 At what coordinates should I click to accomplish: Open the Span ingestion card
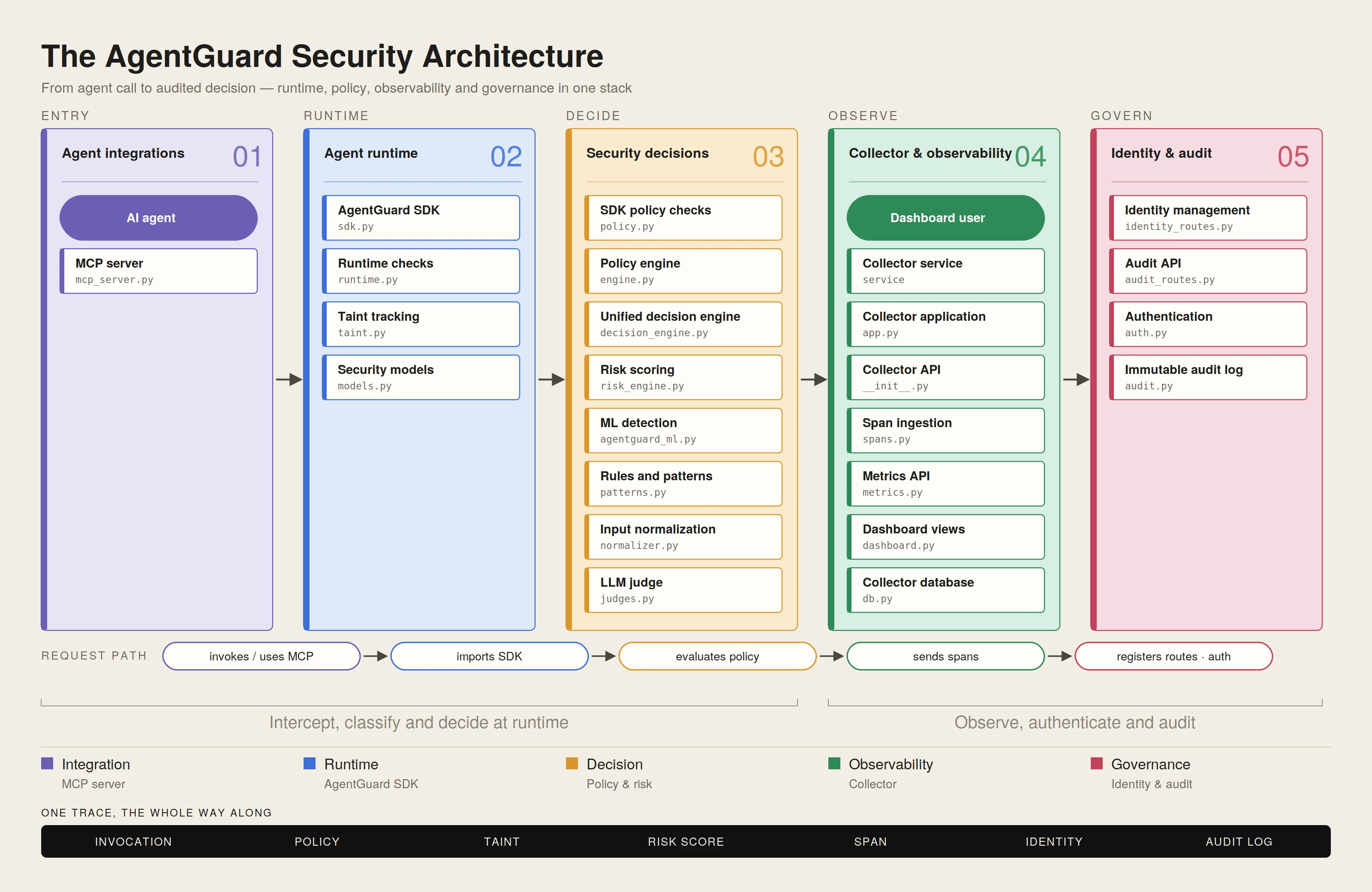point(945,431)
